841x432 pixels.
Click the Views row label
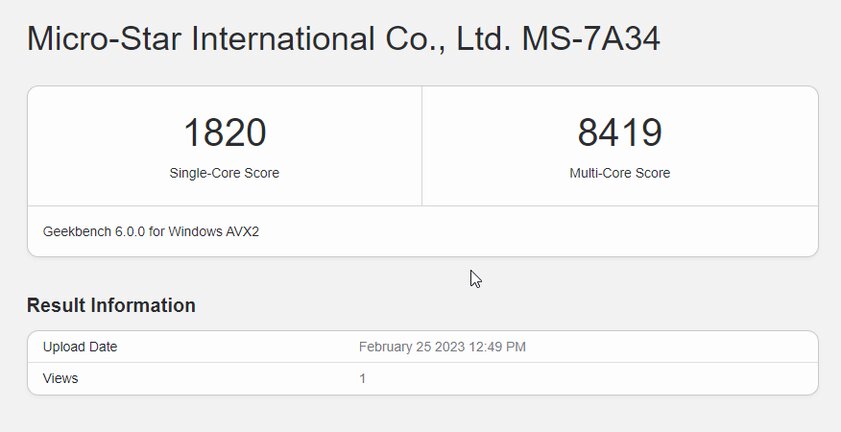61,378
